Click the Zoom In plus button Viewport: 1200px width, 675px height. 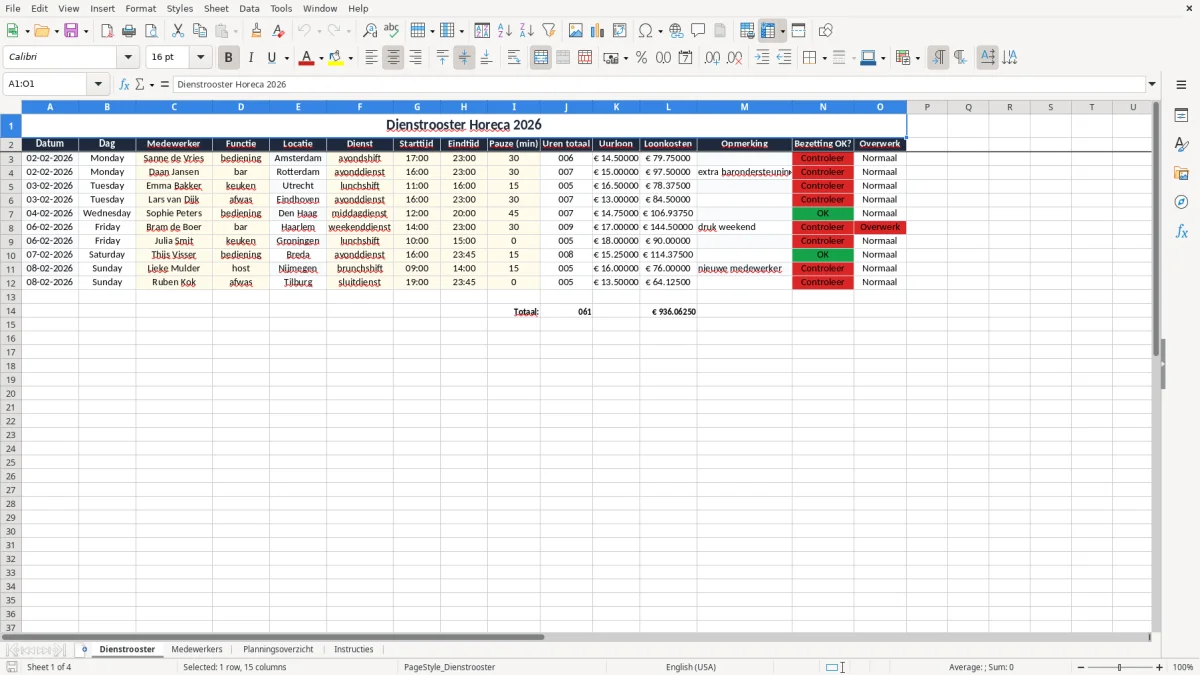click(1160, 667)
